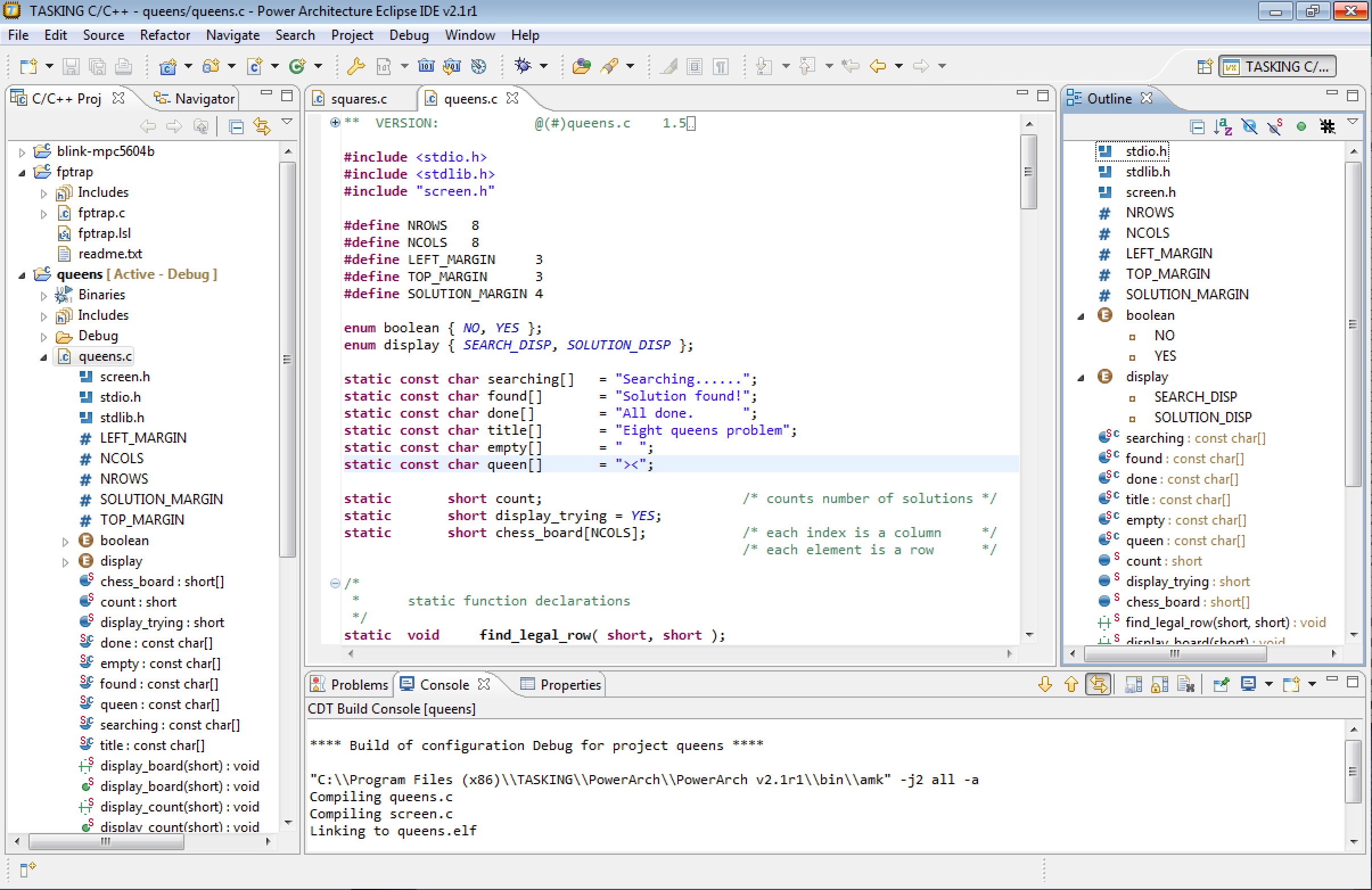
Task: Click the Debug bug icon in toolbar
Action: pos(523,66)
